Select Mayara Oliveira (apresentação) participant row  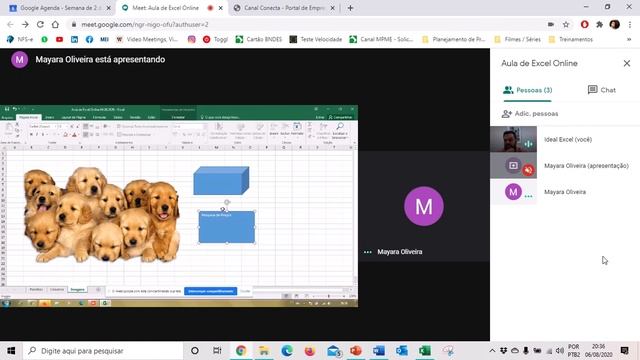coord(565,166)
